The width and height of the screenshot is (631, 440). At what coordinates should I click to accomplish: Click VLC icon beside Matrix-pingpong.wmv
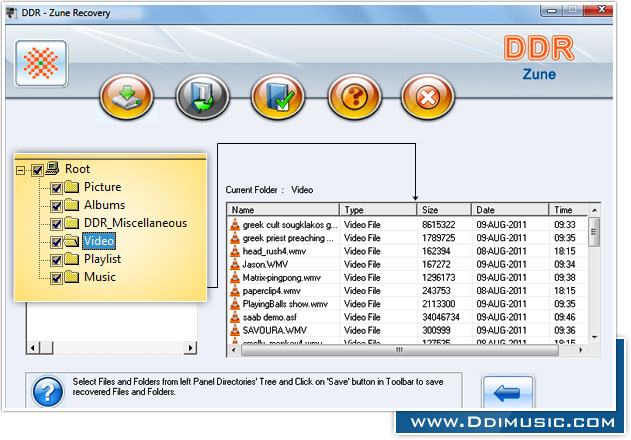pos(235,278)
